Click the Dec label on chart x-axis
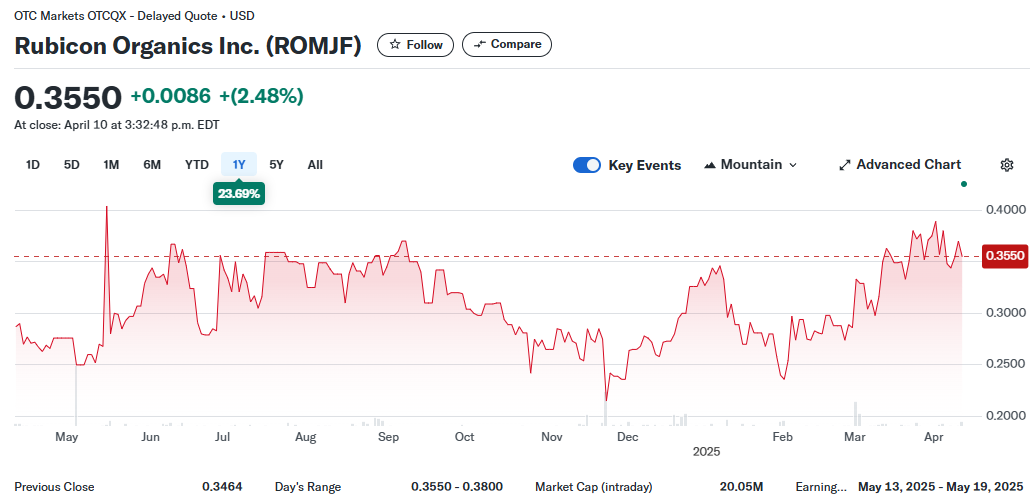This screenshot has width=1034, height=496. [x=628, y=437]
